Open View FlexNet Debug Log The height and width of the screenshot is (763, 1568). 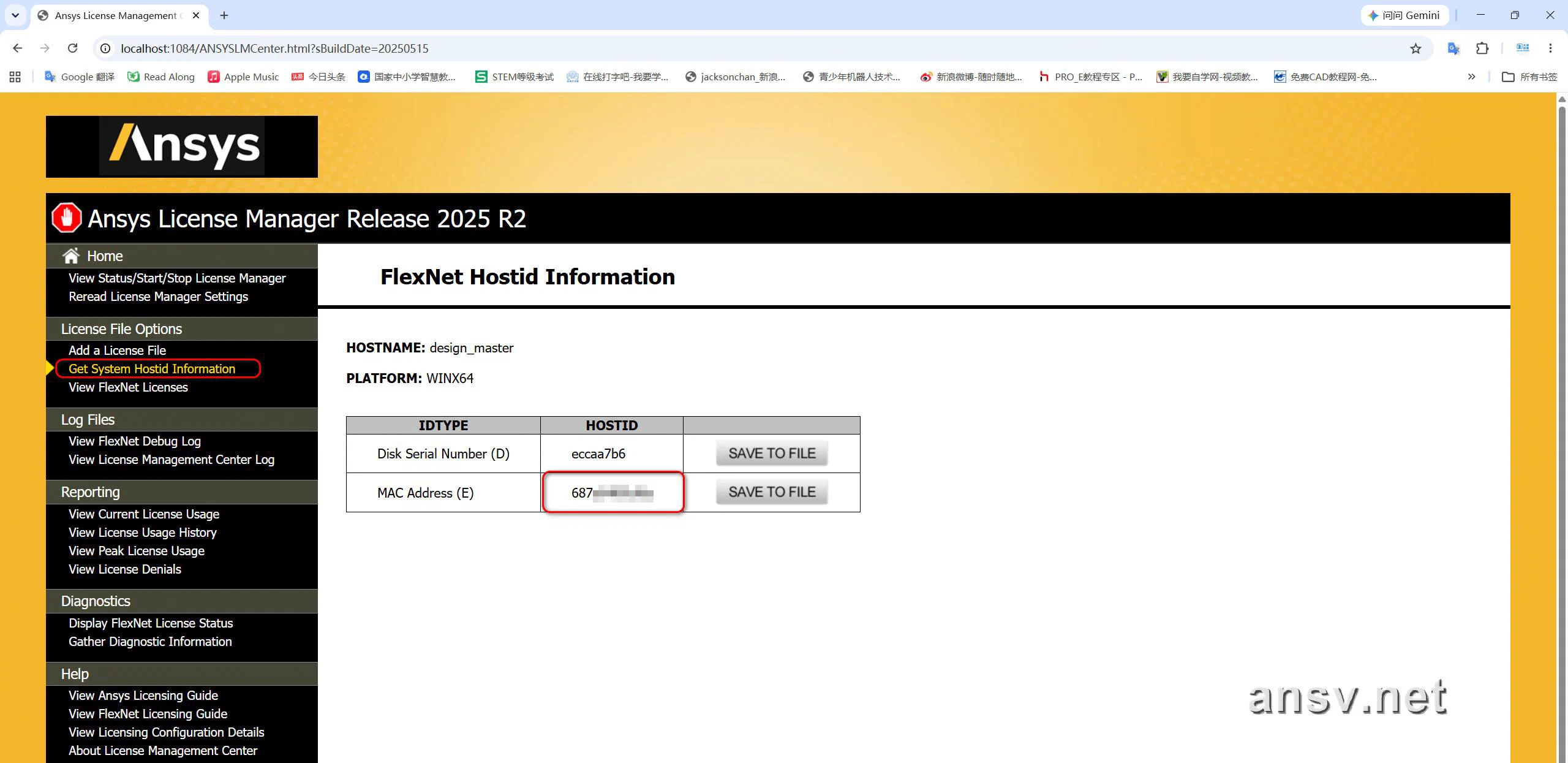(x=135, y=441)
